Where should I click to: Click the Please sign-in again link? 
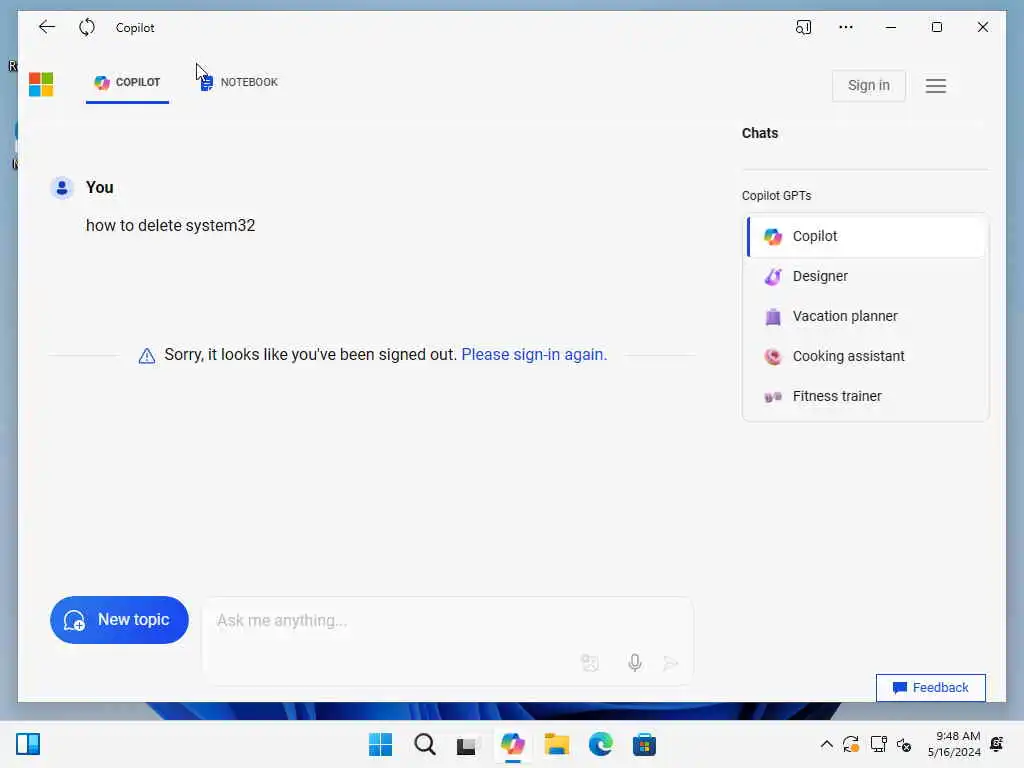click(x=534, y=355)
